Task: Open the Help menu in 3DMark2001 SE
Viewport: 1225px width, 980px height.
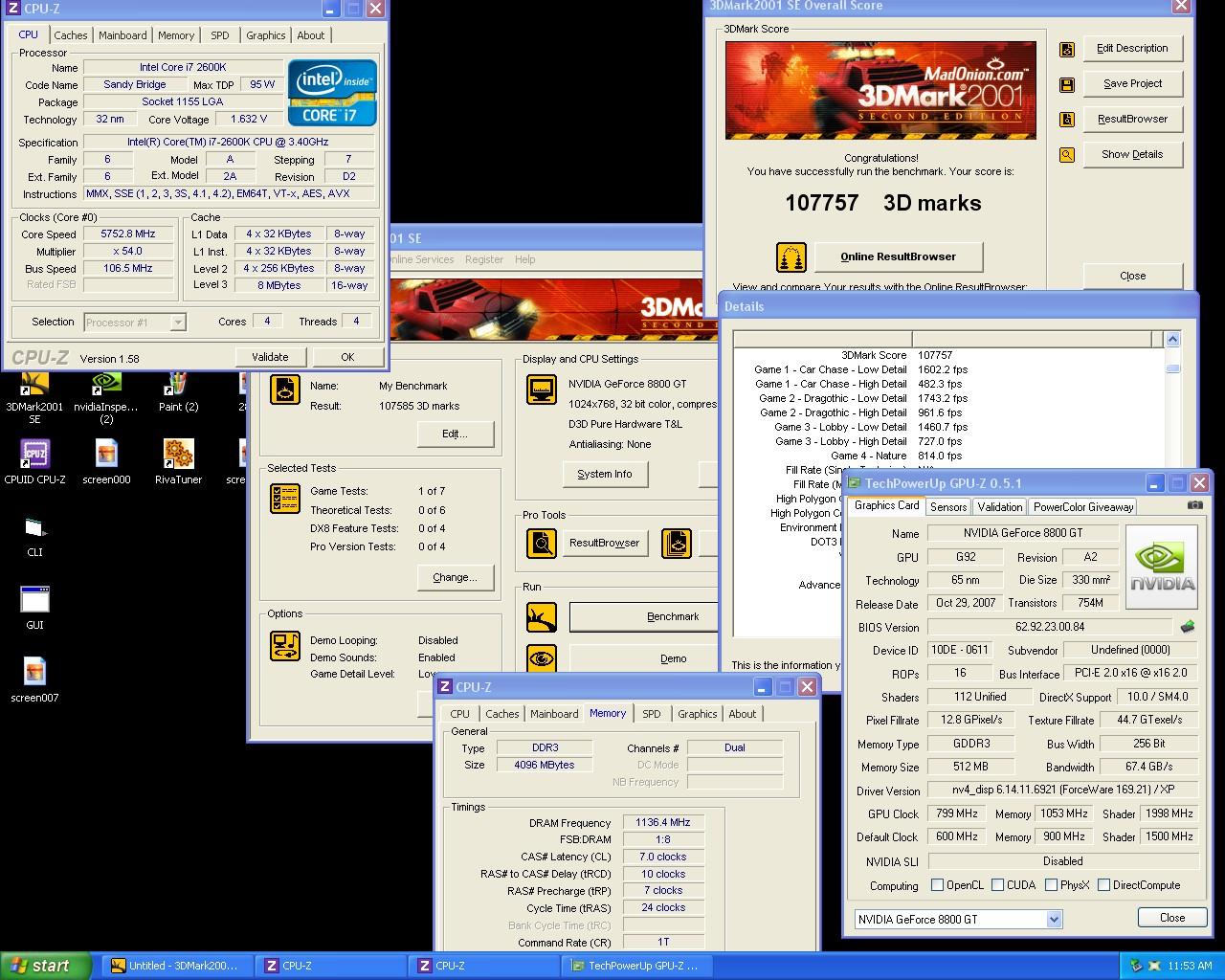Action: pos(525,259)
